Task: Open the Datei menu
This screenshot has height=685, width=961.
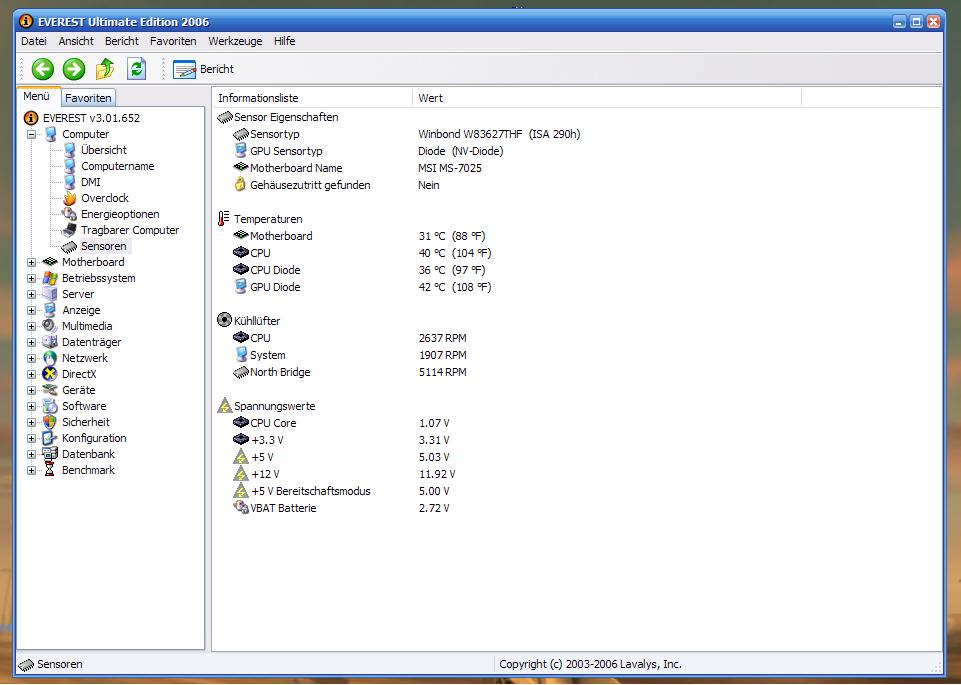Action: point(34,41)
